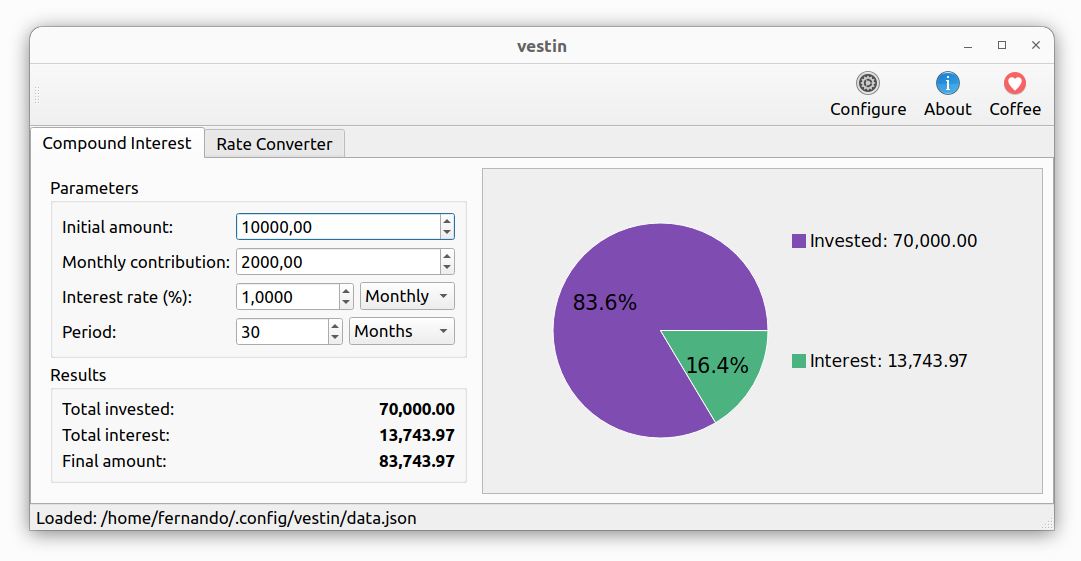1081x561 pixels.
Task: Click the green Interest legend swatch
Action: coord(799,361)
